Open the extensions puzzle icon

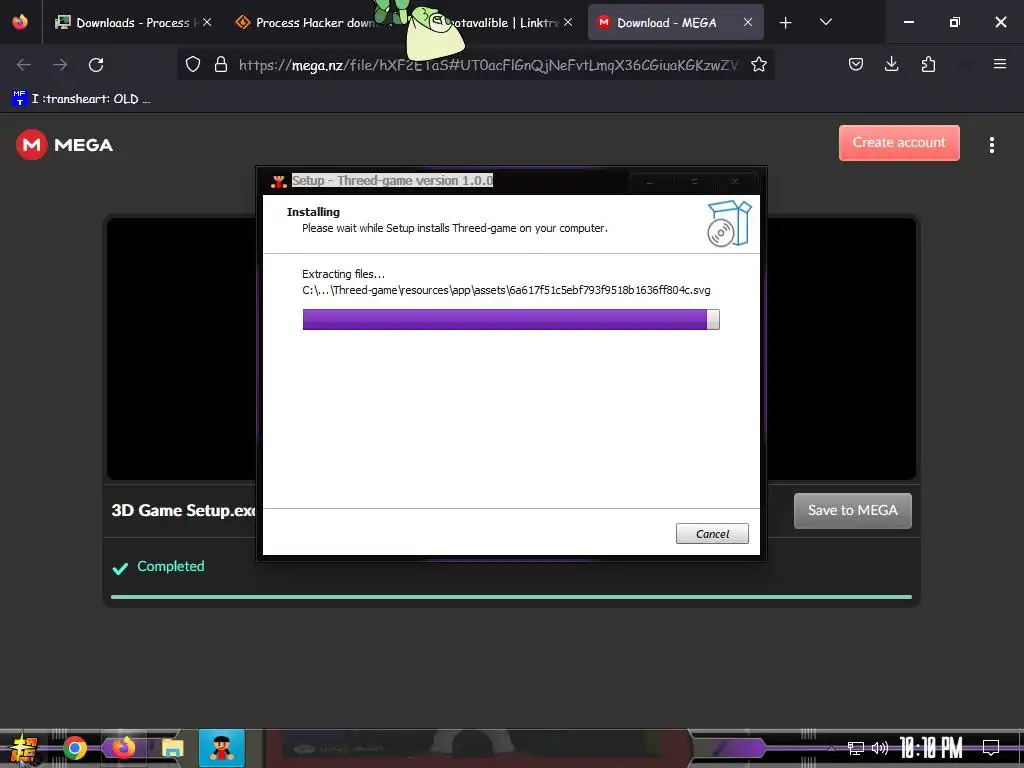(928, 64)
